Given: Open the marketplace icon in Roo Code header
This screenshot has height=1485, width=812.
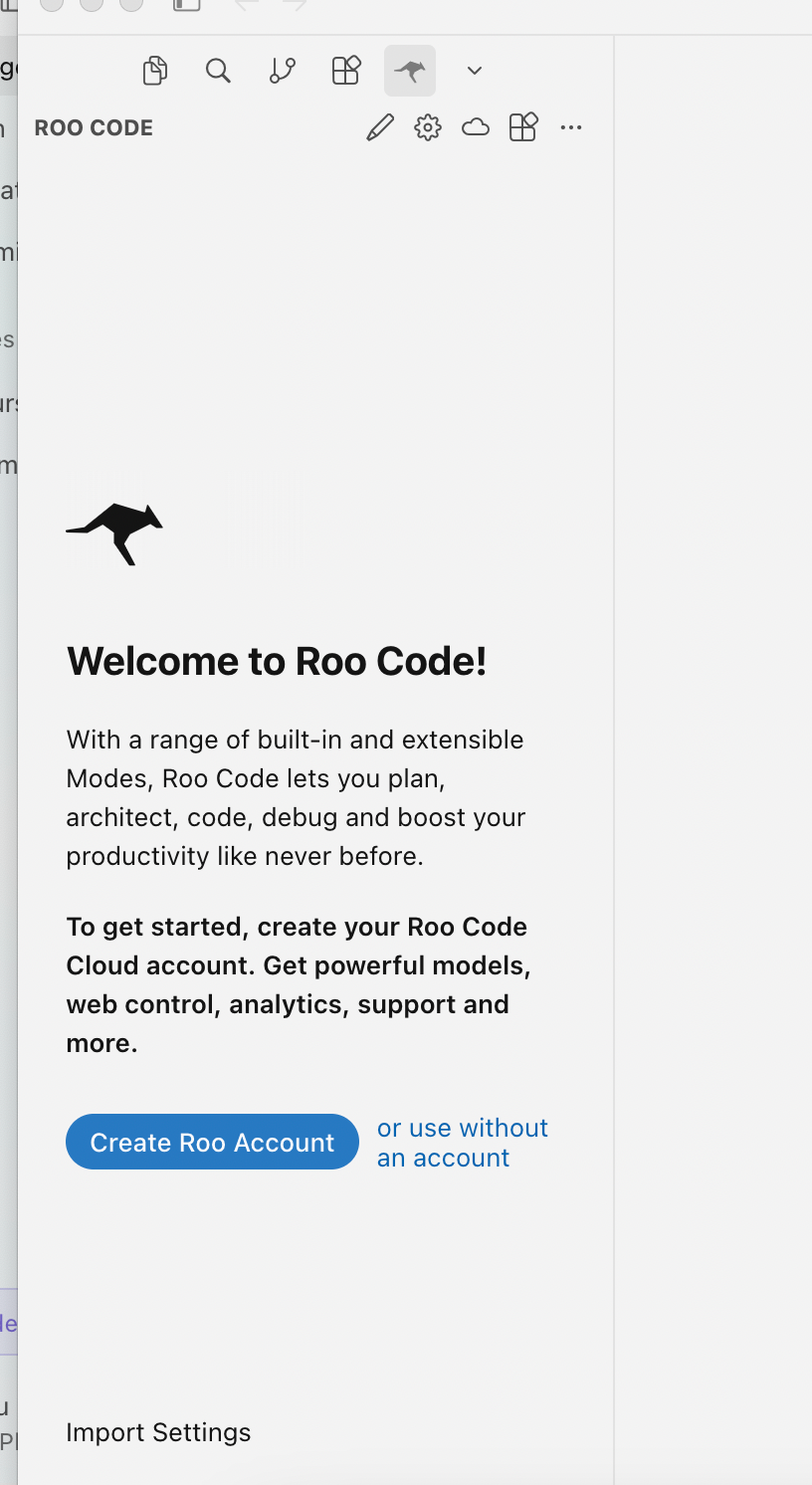Looking at the screenshot, I should click(x=523, y=127).
